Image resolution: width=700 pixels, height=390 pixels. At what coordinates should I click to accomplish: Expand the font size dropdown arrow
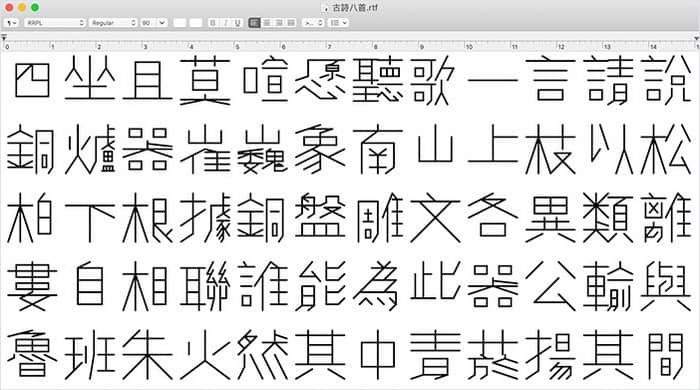tap(162, 22)
